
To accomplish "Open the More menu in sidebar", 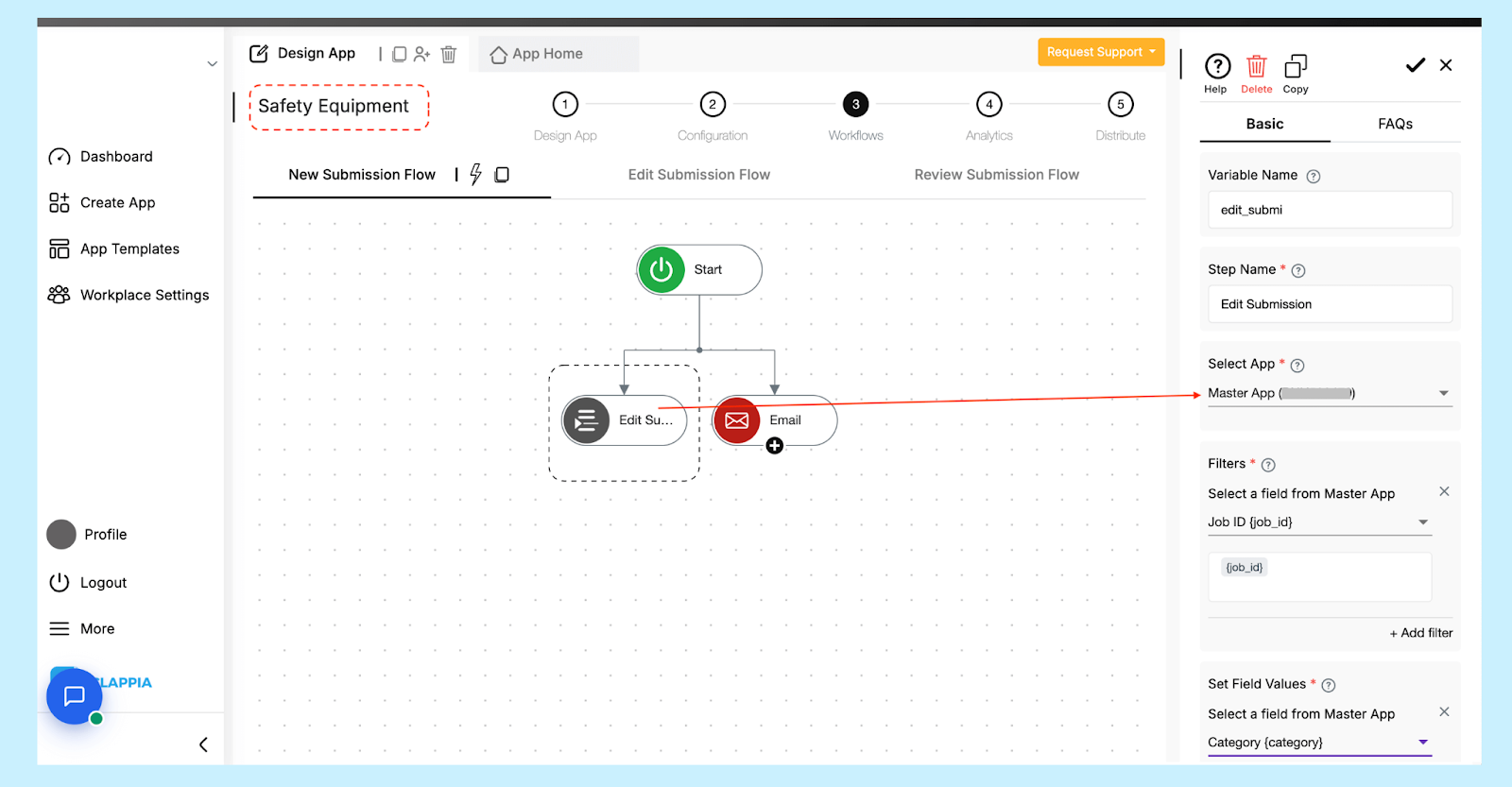I will tap(81, 629).
